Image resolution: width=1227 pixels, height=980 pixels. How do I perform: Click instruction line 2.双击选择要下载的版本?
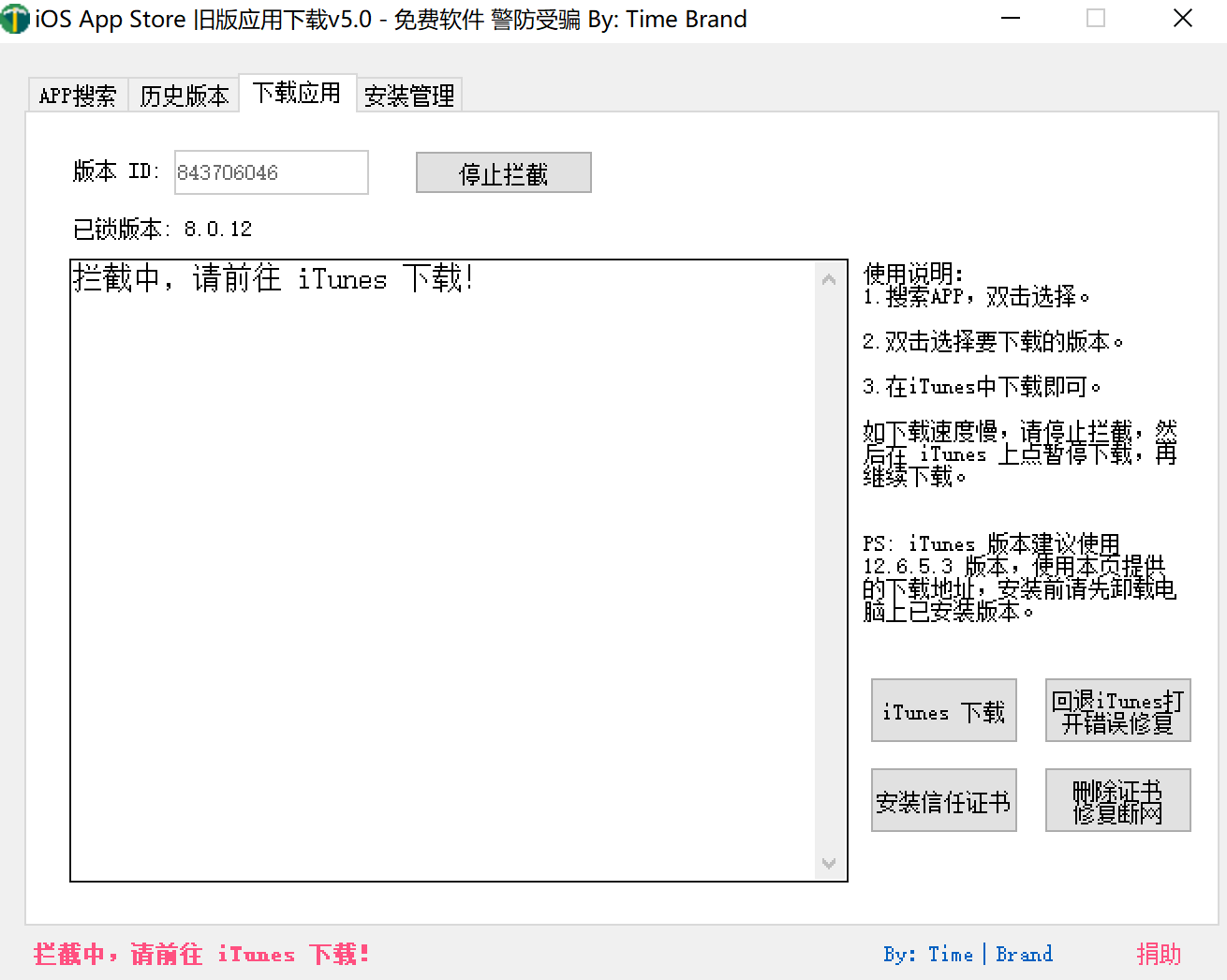[x=993, y=342]
